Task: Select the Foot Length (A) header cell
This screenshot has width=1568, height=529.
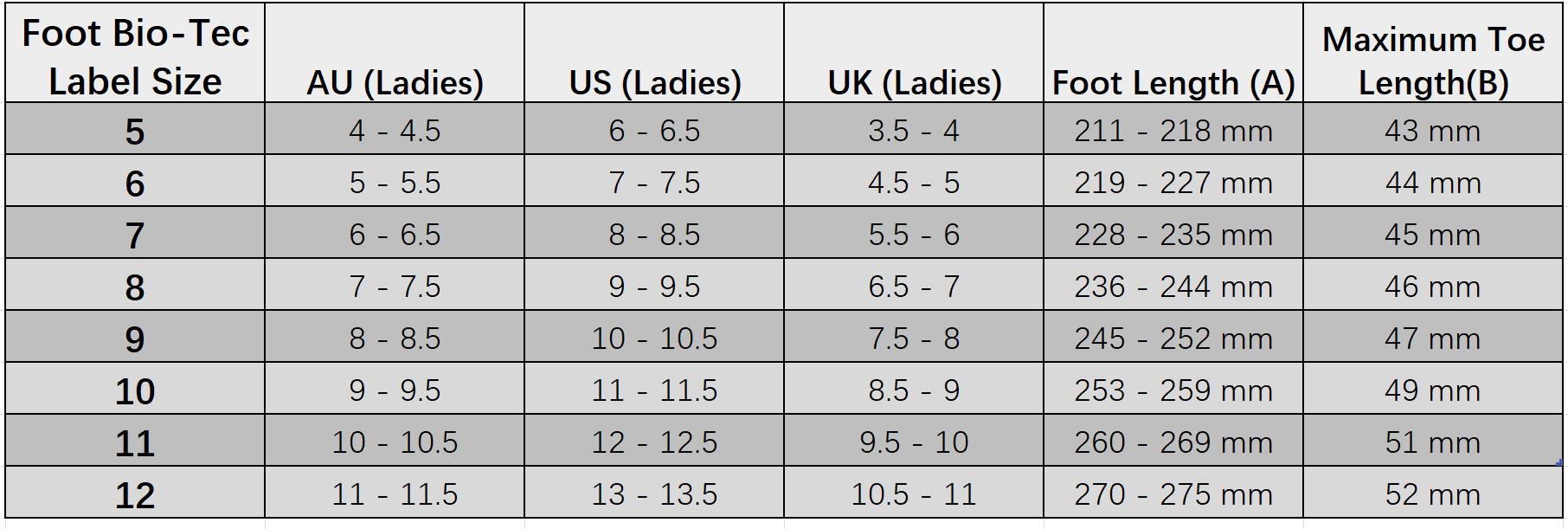Action: coord(1173,53)
